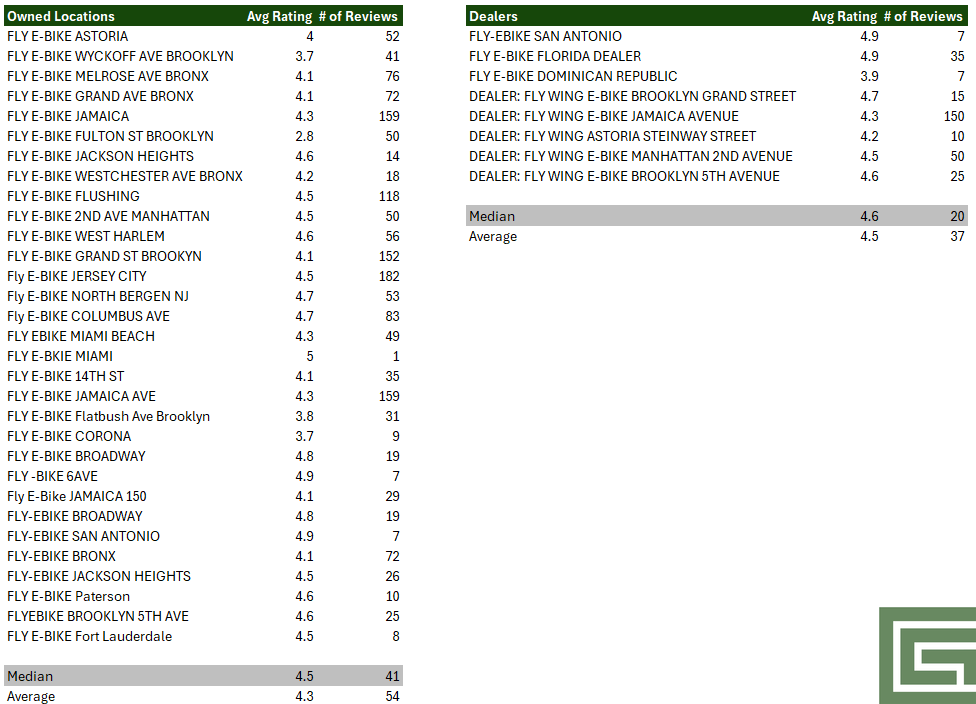
Task: Select FLY -BIKE 6AVE cell
Action: click(x=52, y=476)
